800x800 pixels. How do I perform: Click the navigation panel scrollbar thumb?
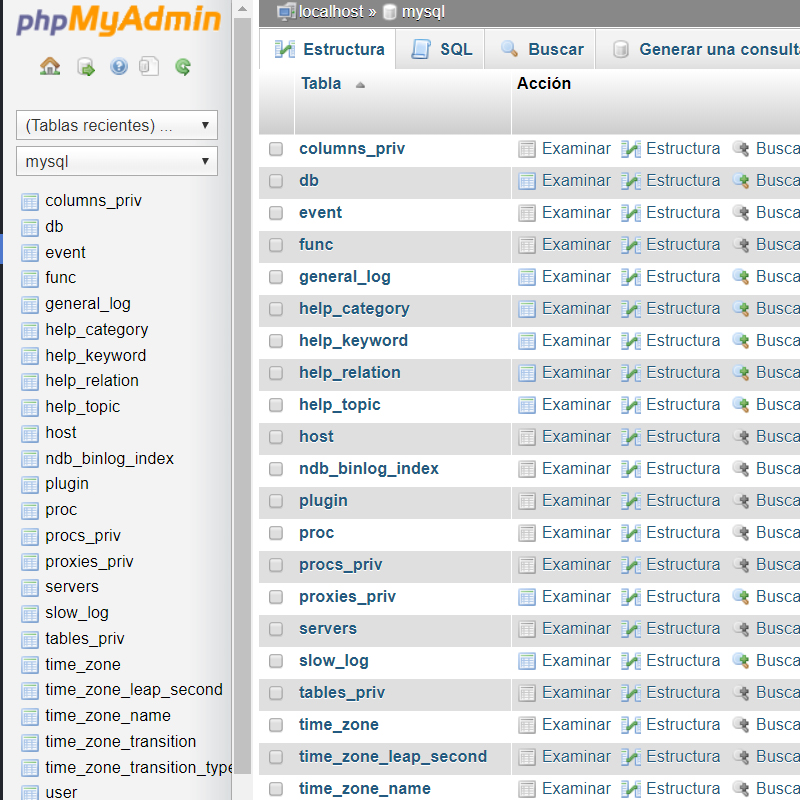242,396
